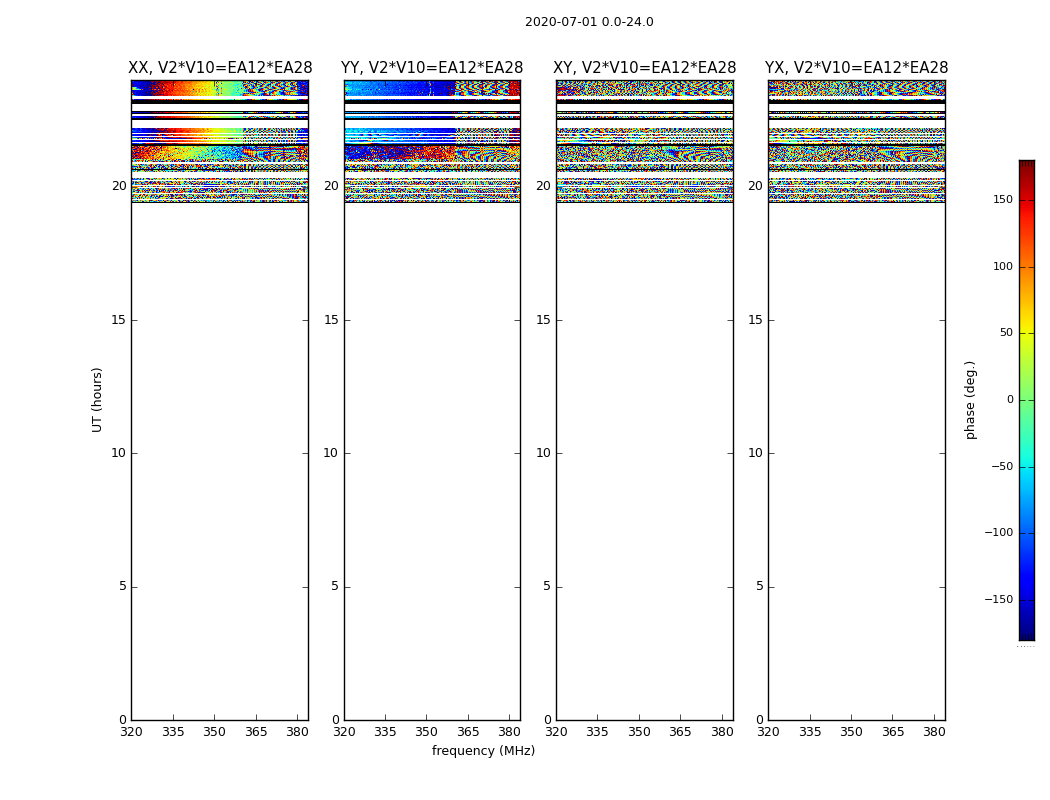Click the 380 x-tick under YX panel

pos(934,732)
